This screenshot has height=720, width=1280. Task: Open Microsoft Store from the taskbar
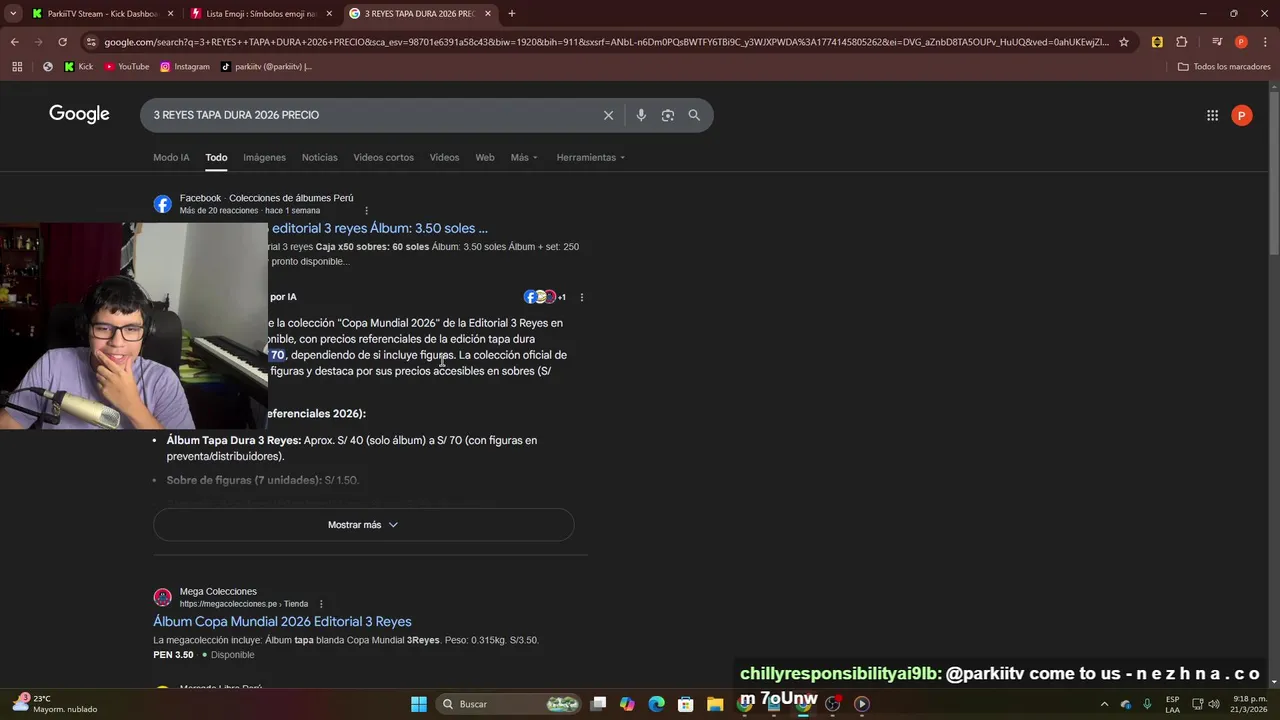(x=685, y=704)
